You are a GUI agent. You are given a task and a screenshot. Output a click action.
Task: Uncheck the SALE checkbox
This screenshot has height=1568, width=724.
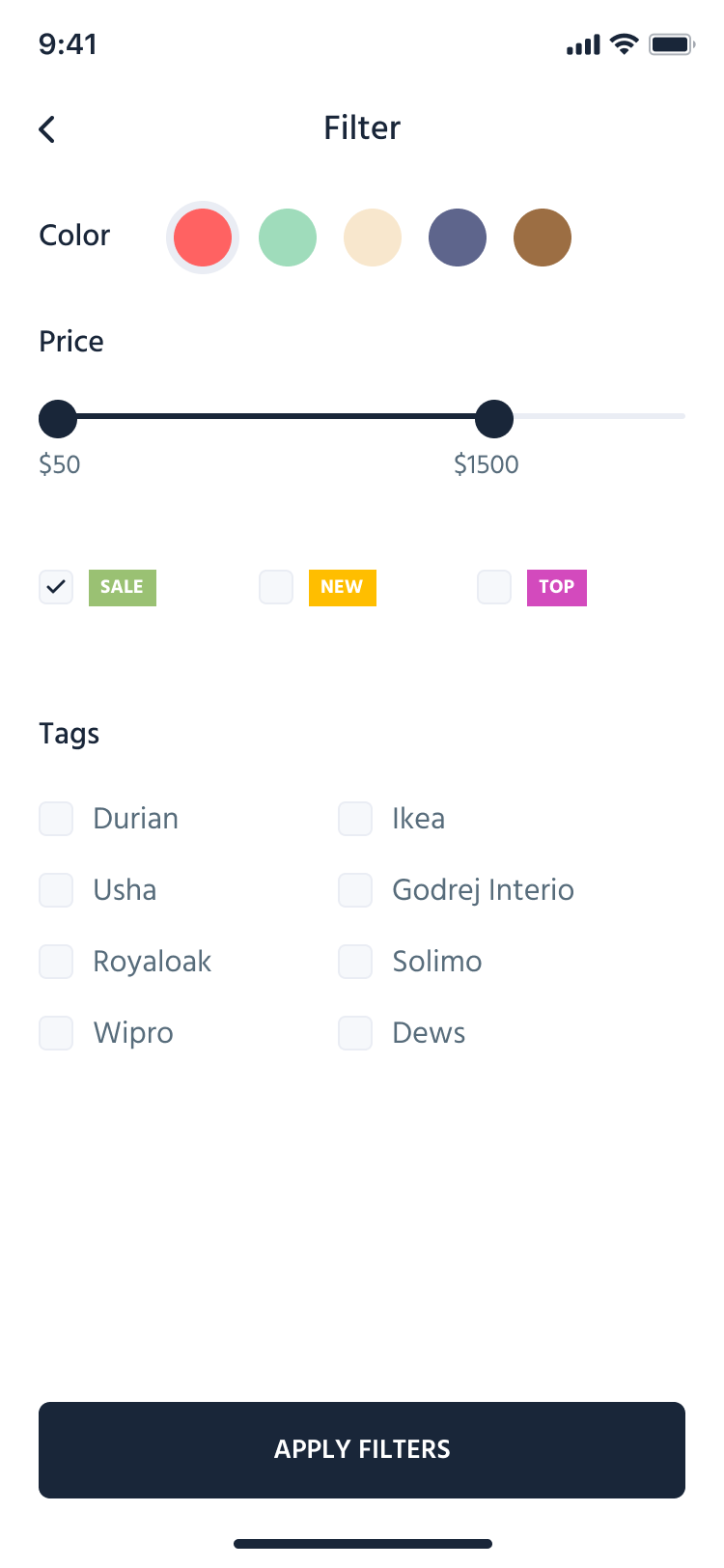56,587
